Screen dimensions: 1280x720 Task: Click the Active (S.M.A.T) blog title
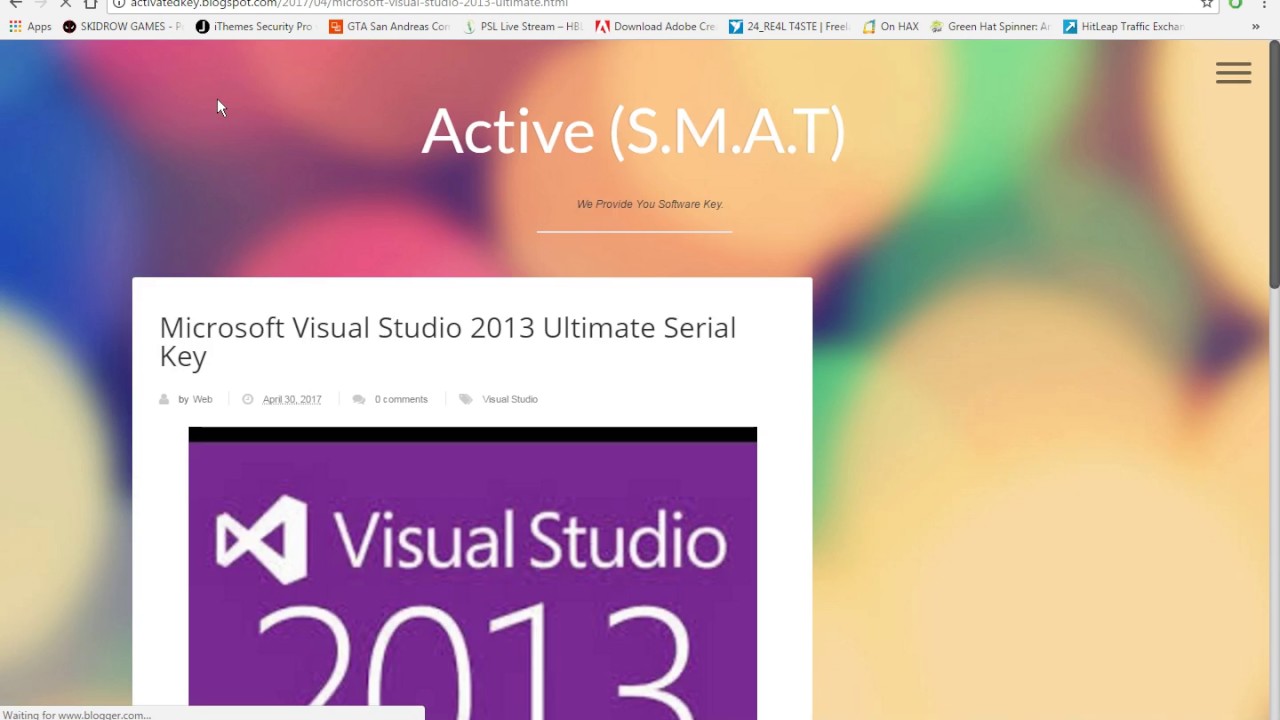click(x=633, y=131)
